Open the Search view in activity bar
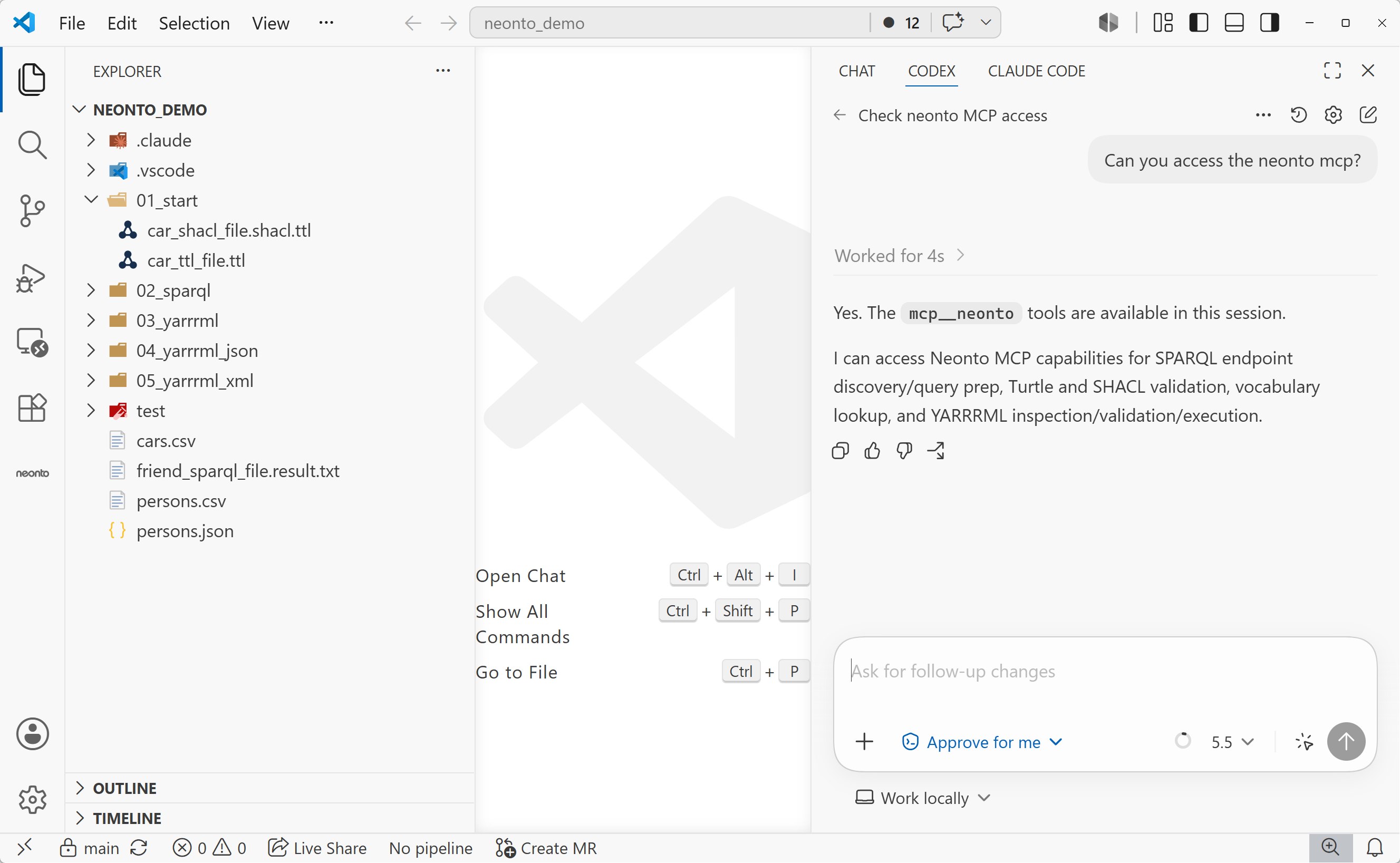The height and width of the screenshot is (863, 1400). pos(32,145)
